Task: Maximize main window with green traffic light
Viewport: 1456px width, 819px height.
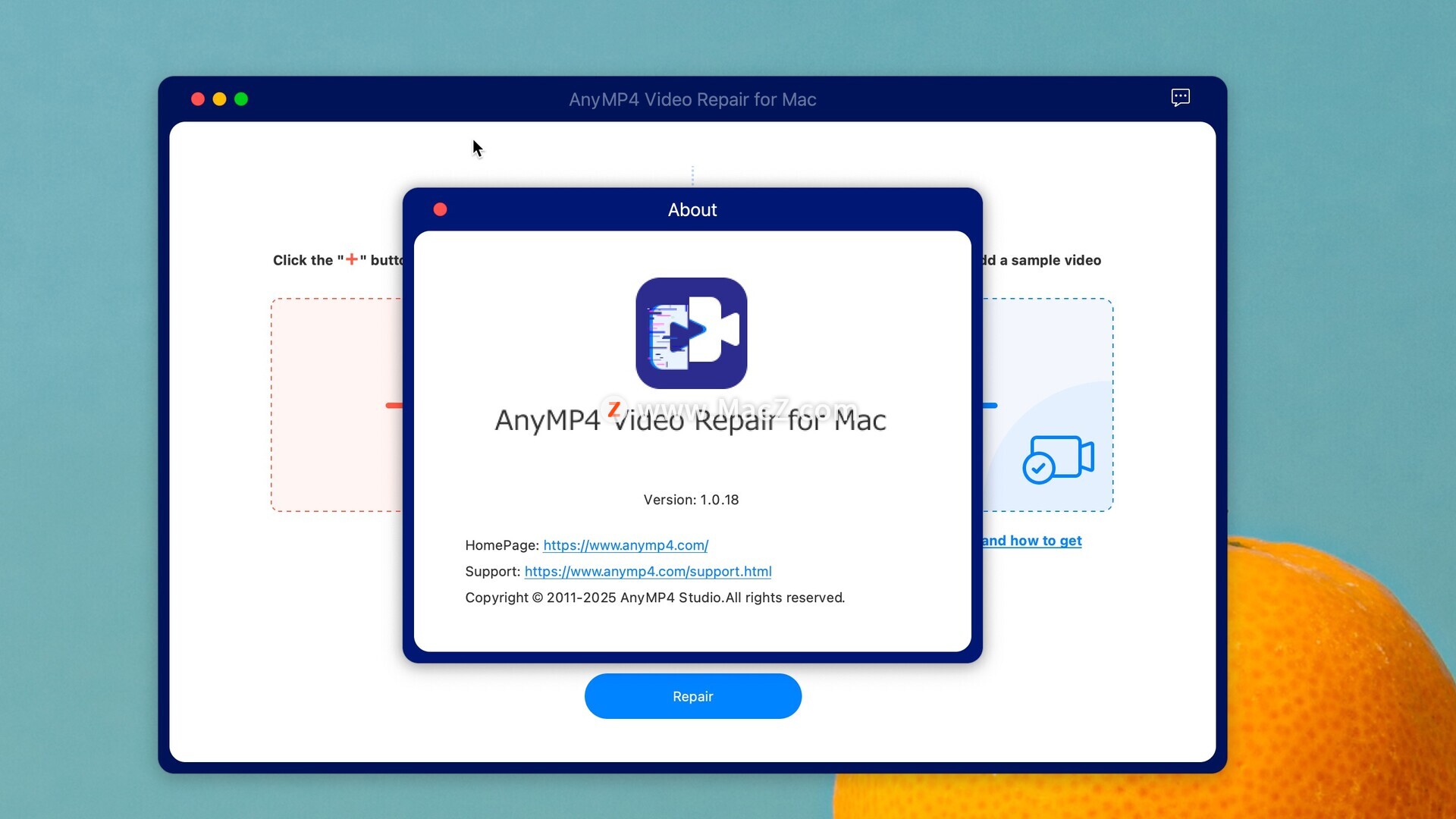Action: 241,99
